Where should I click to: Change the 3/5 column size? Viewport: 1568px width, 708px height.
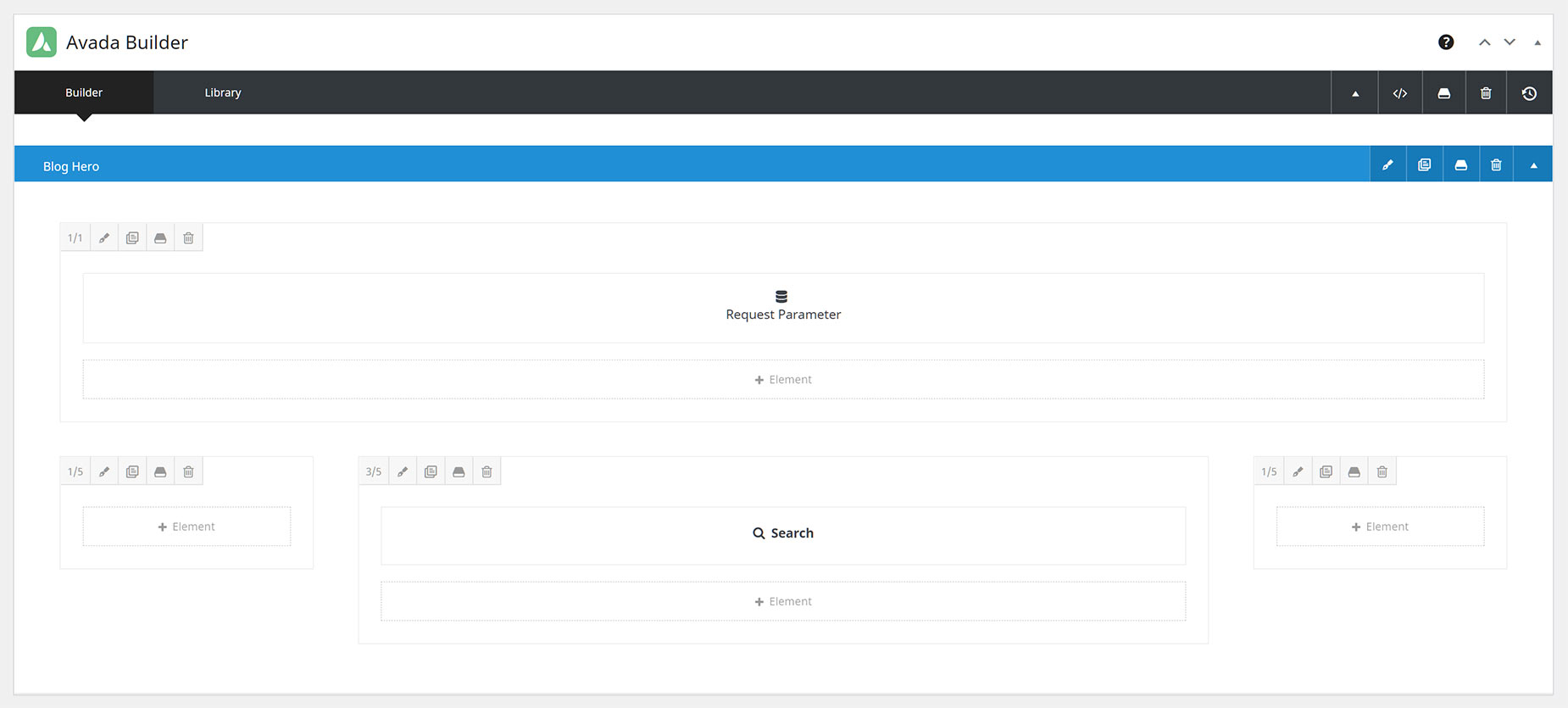(374, 471)
